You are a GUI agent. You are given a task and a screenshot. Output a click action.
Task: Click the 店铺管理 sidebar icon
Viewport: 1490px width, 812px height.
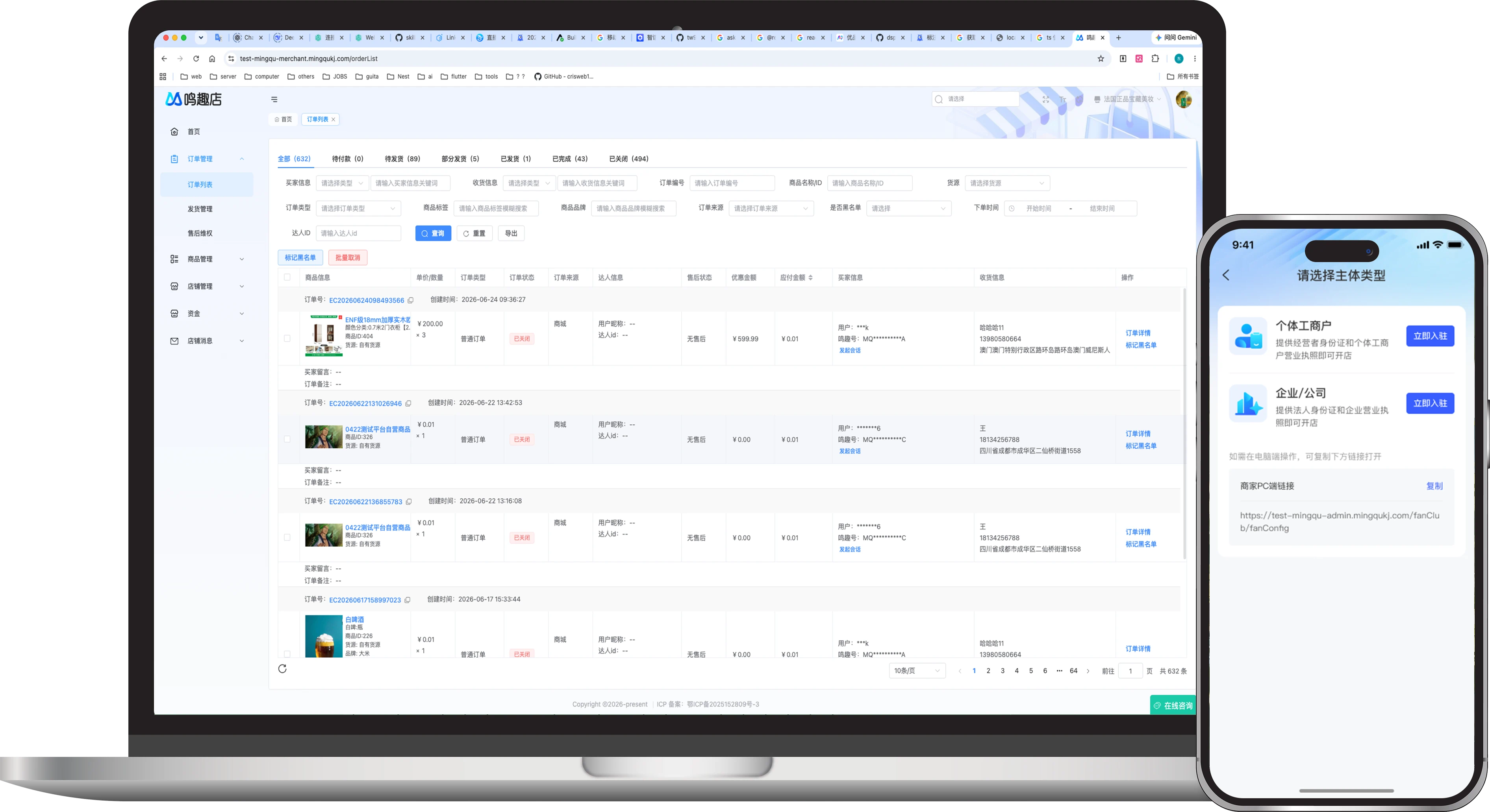pyautogui.click(x=174, y=286)
